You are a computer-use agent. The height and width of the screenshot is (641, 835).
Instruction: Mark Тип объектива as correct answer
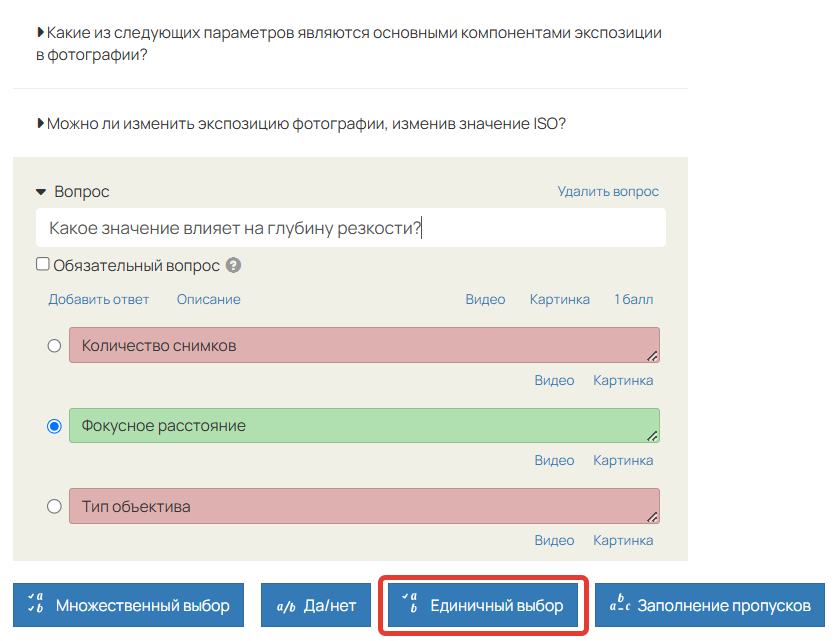(x=54, y=506)
